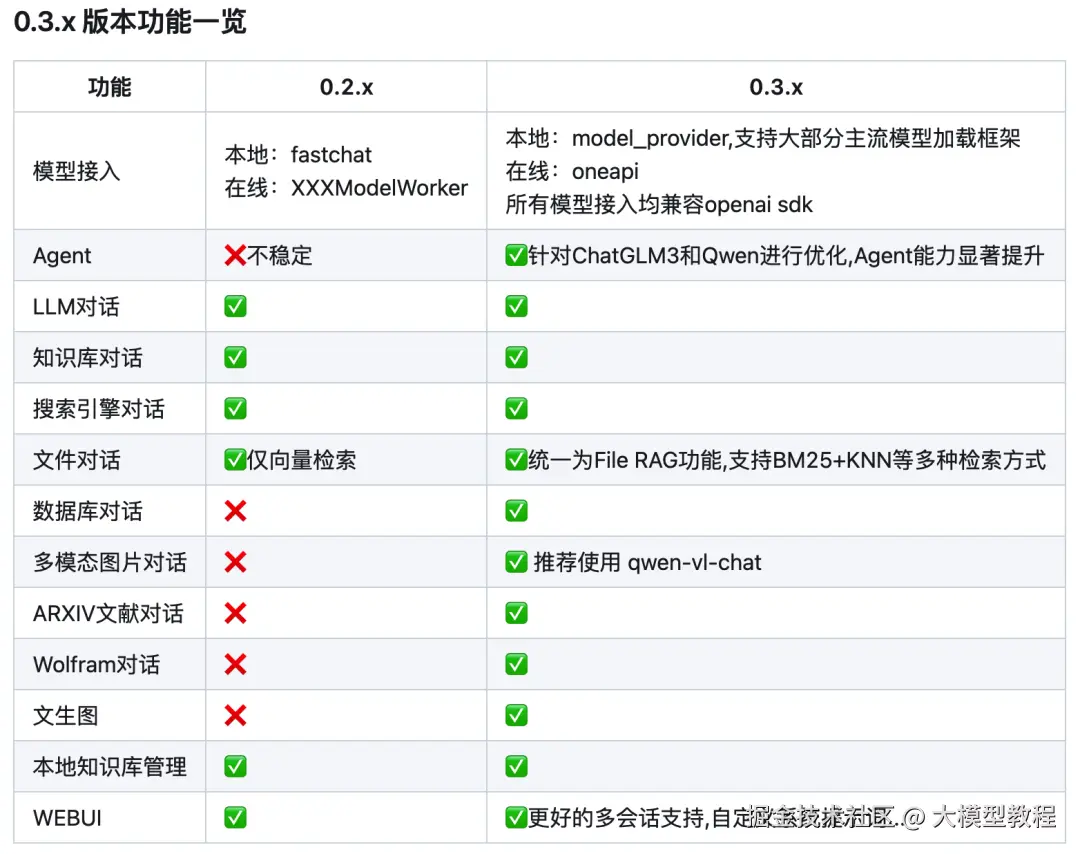Select the red X in ARXIV文献对话 row
The width and height of the screenshot is (1080, 854).
pos(235,614)
